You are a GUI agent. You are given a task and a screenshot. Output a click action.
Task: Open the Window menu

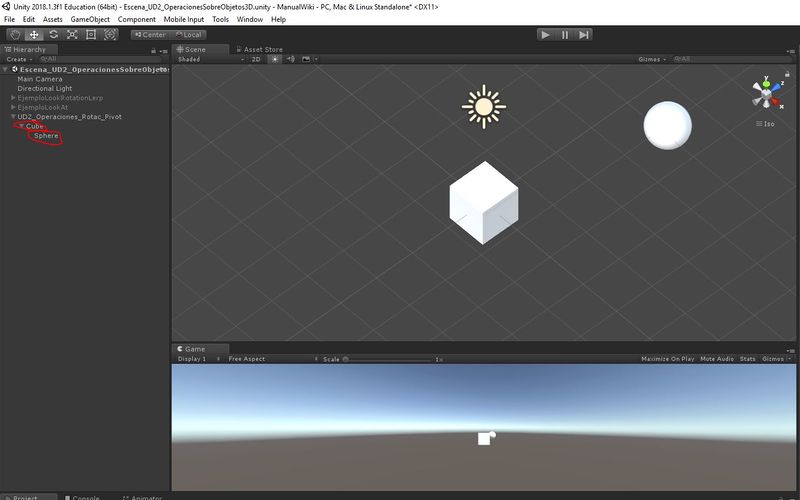coord(249,19)
